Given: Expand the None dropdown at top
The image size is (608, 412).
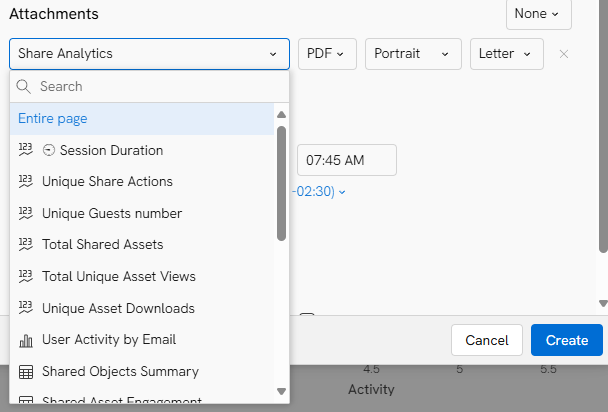Looking at the screenshot, I should click(539, 14).
